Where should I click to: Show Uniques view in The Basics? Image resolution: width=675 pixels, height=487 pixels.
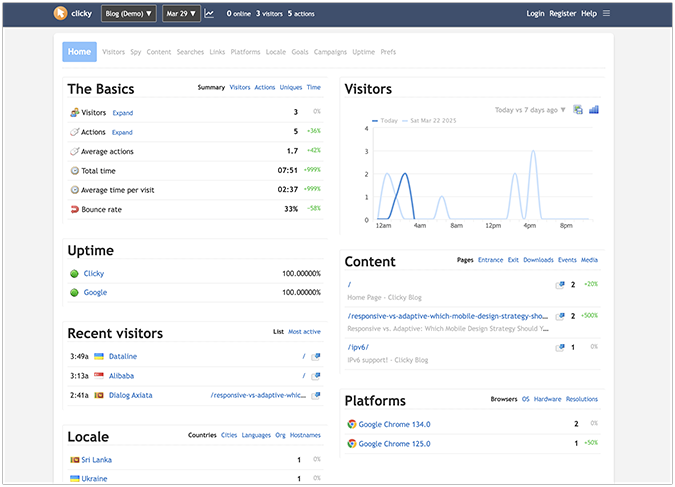(291, 87)
